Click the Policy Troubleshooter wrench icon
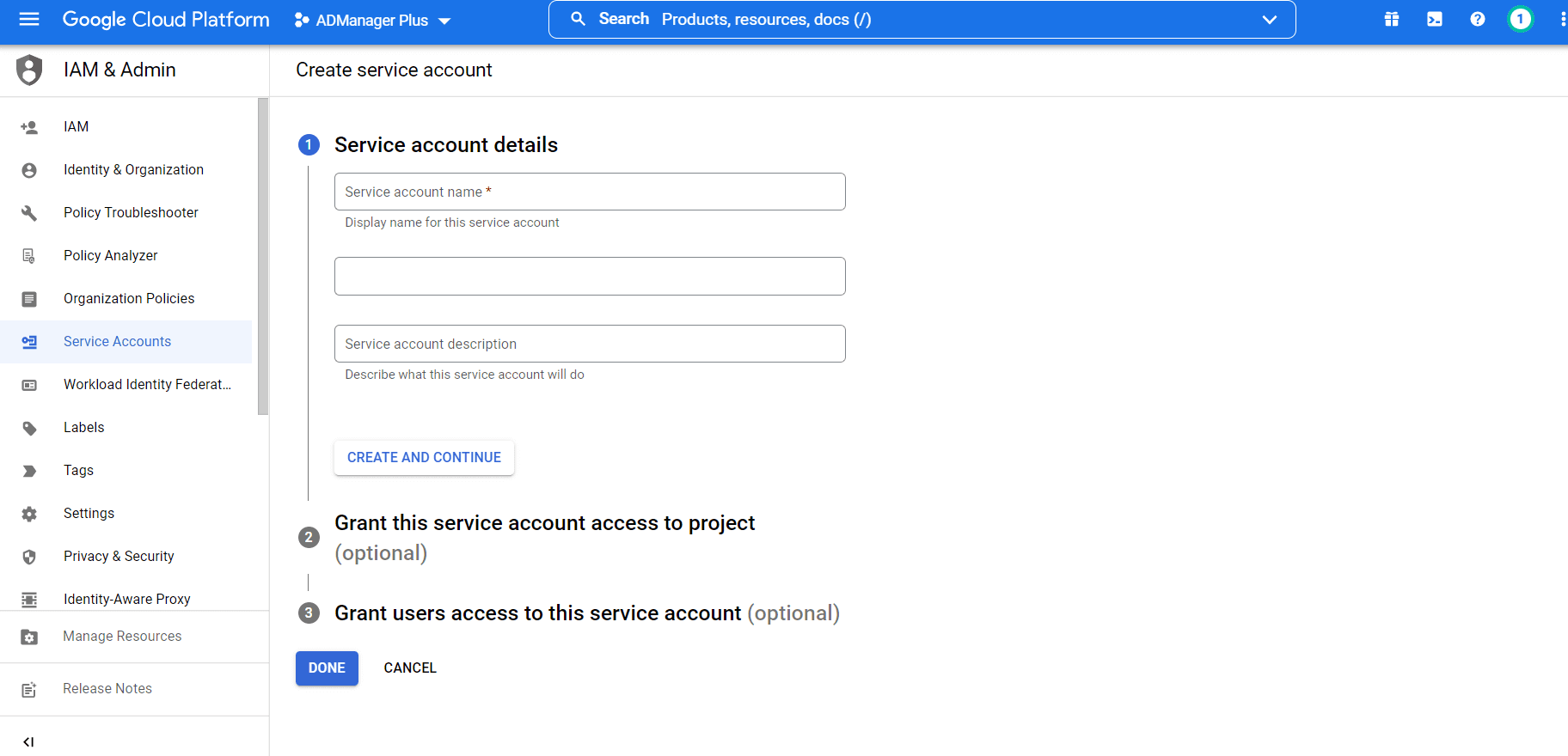The height and width of the screenshot is (756, 1568). [29, 213]
